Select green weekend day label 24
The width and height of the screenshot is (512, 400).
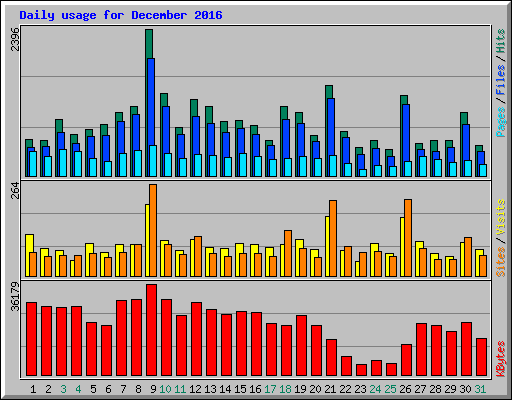click(375, 389)
